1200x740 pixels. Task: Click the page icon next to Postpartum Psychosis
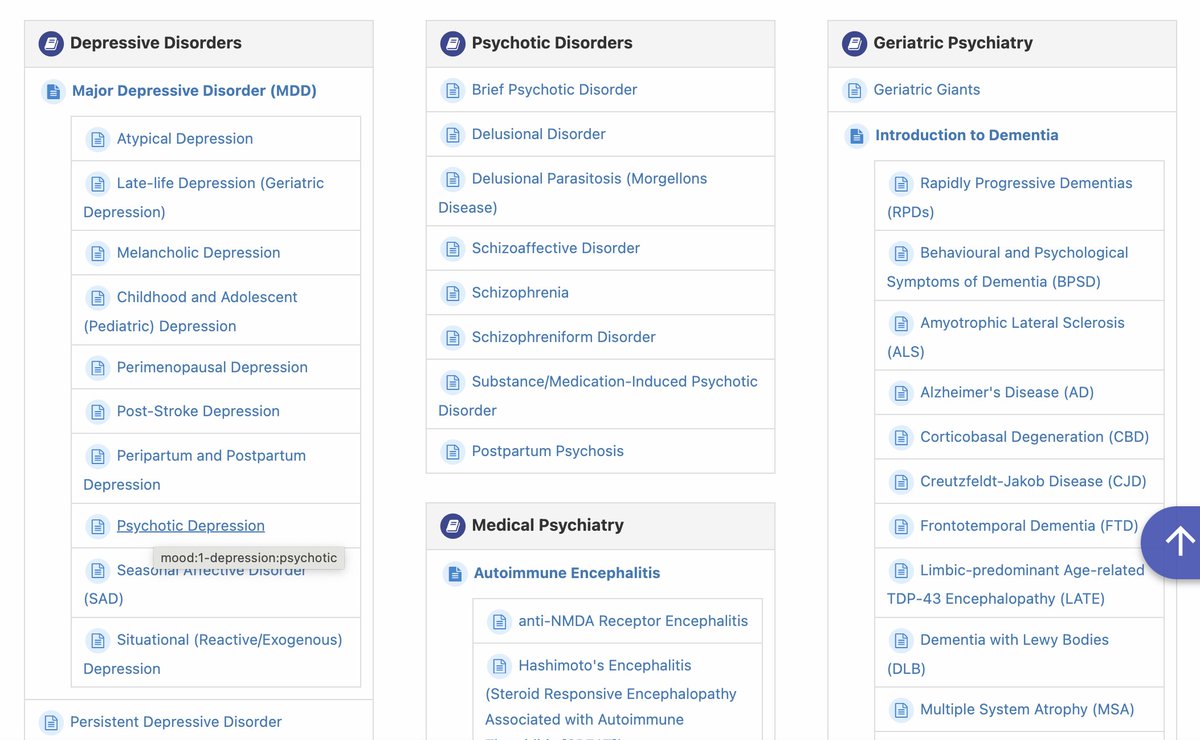pyautogui.click(x=453, y=451)
